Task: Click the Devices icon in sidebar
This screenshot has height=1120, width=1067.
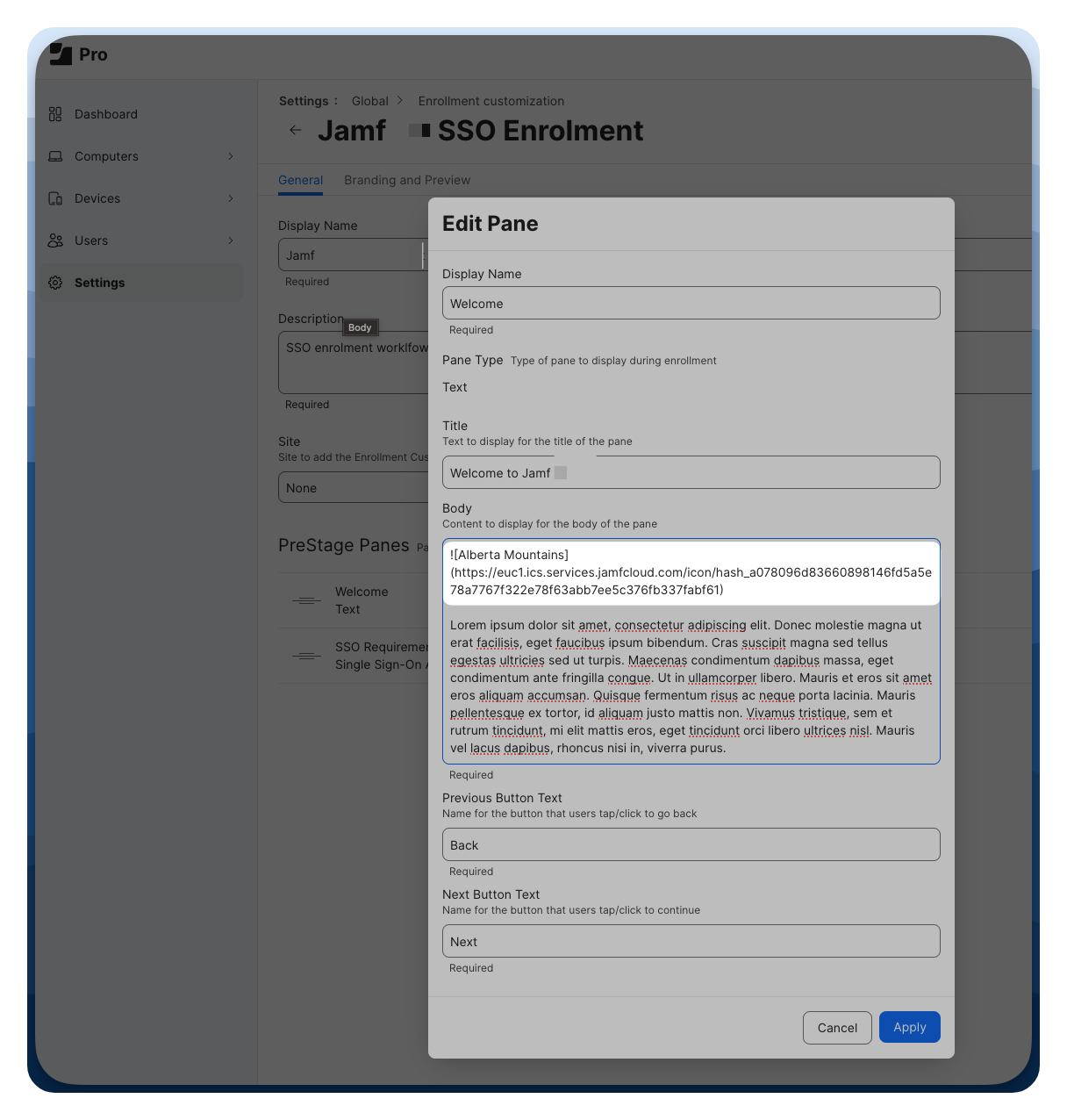Action: click(x=55, y=198)
